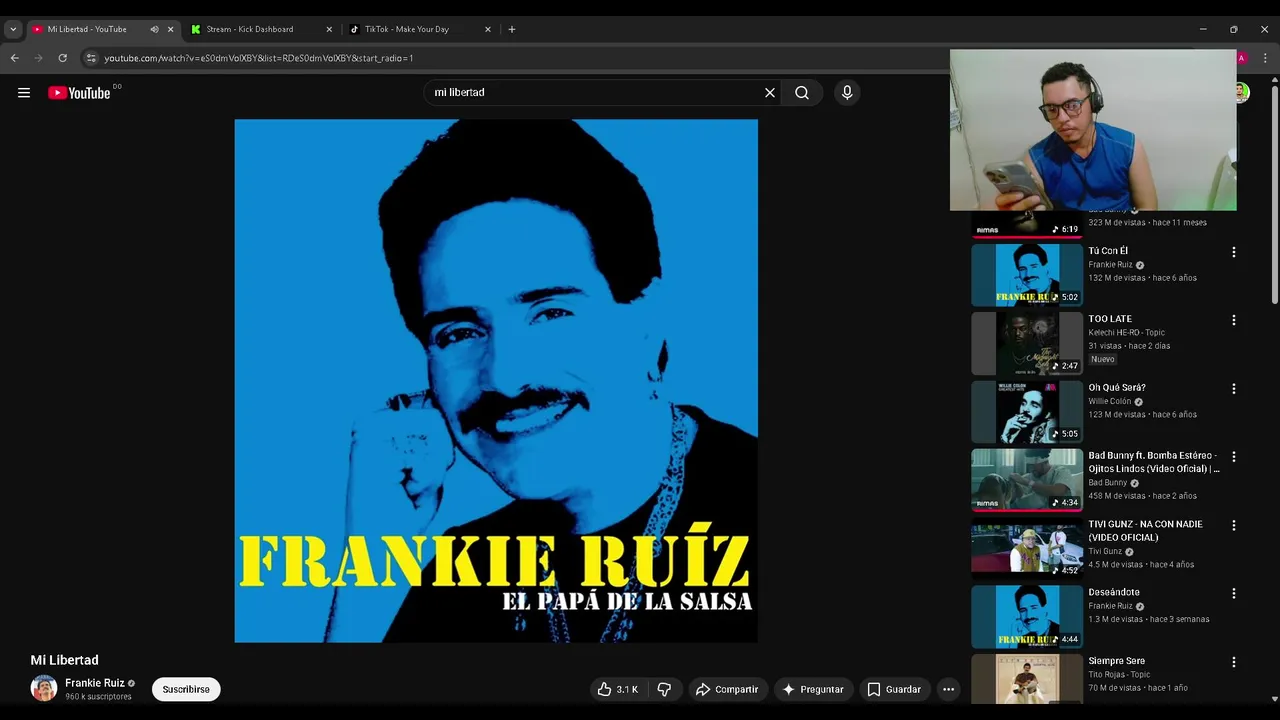Screen dimensions: 1280x720
Task: Reload the current page
Action: (62, 58)
